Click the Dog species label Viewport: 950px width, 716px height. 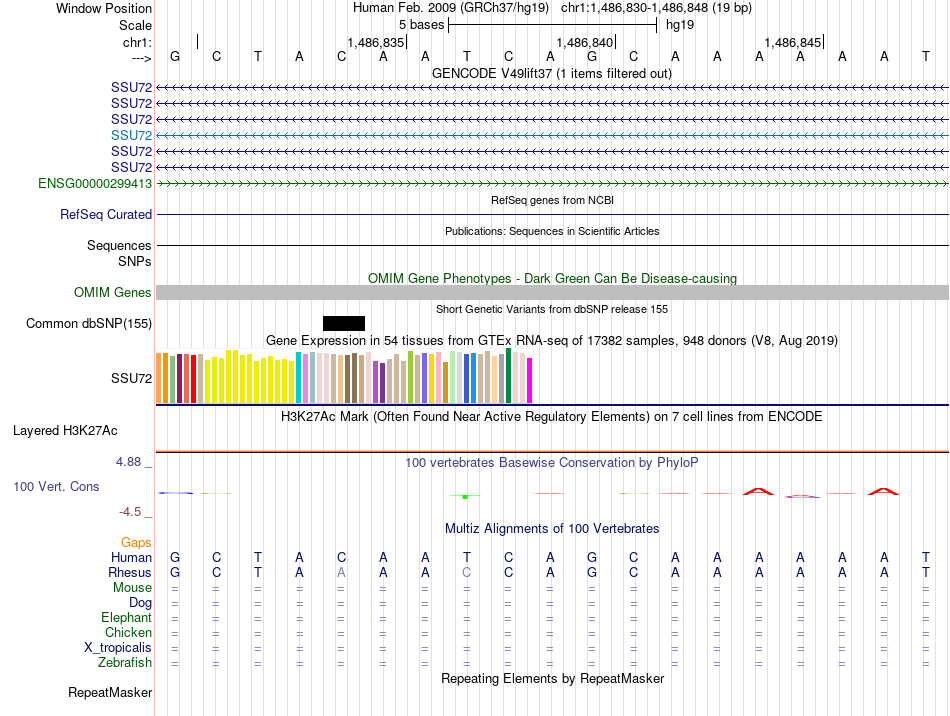coord(141,603)
